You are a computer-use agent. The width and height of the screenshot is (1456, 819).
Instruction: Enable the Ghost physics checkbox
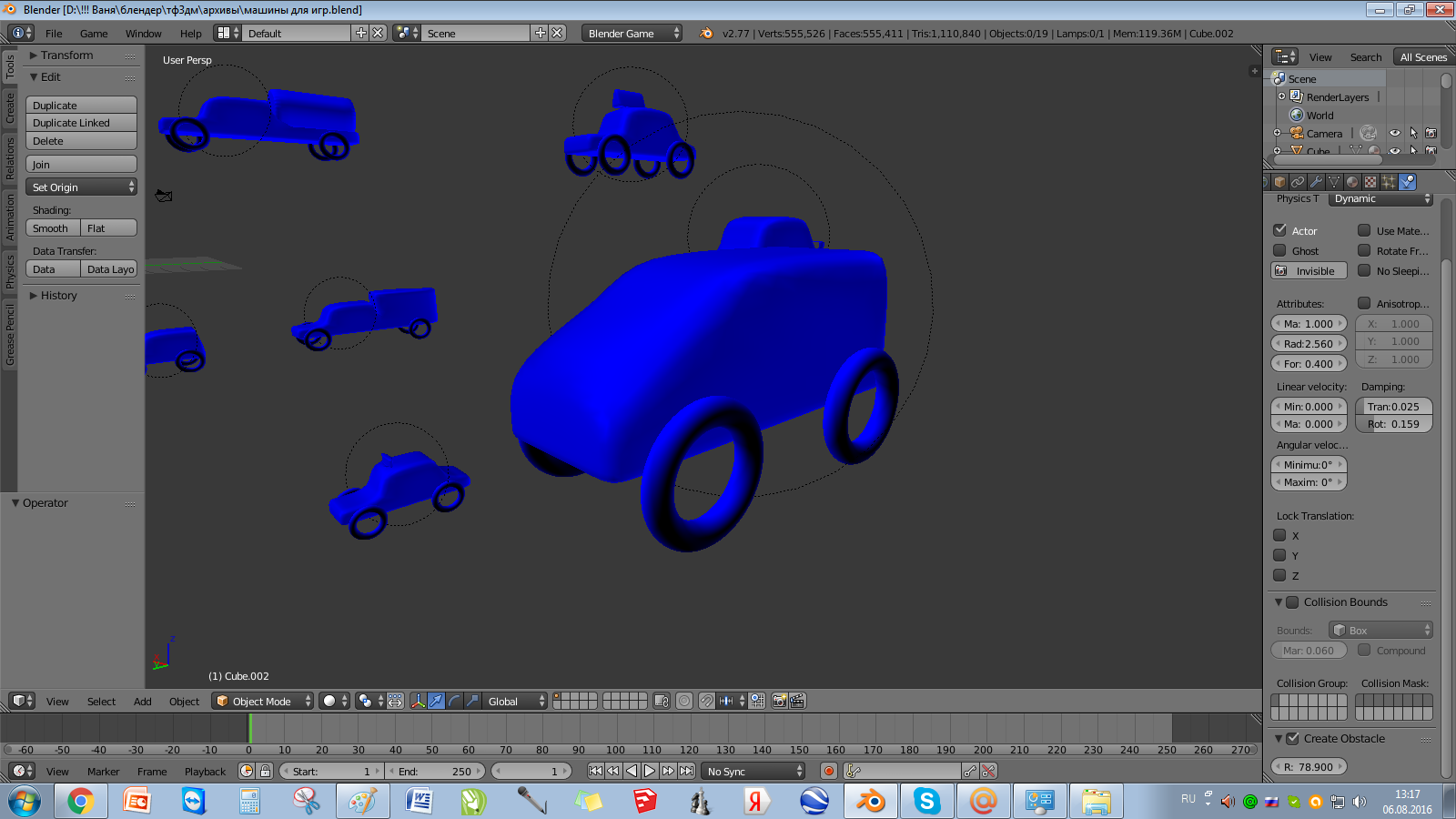click(x=1278, y=250)
